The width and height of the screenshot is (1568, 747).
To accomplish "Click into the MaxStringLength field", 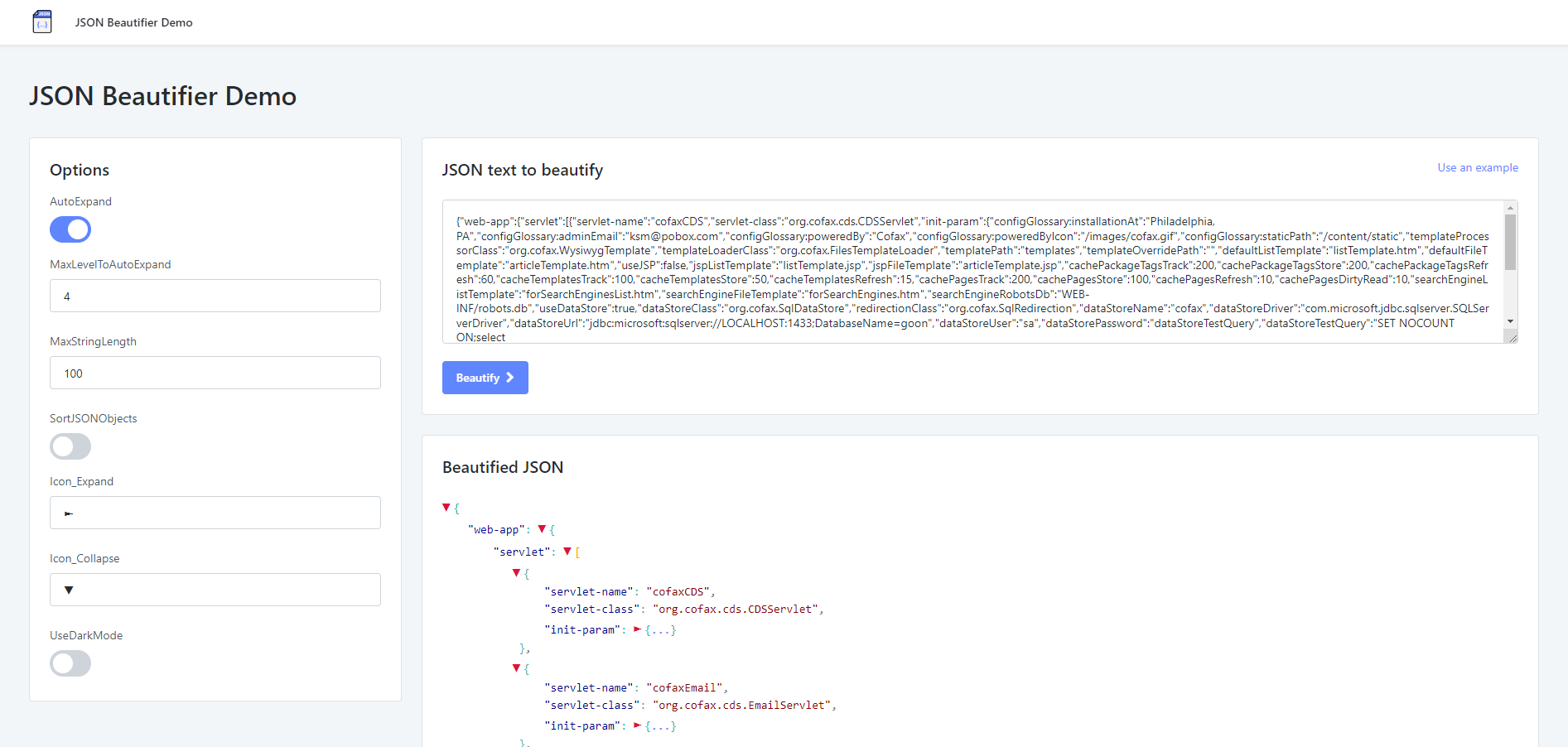I will 215,373.
